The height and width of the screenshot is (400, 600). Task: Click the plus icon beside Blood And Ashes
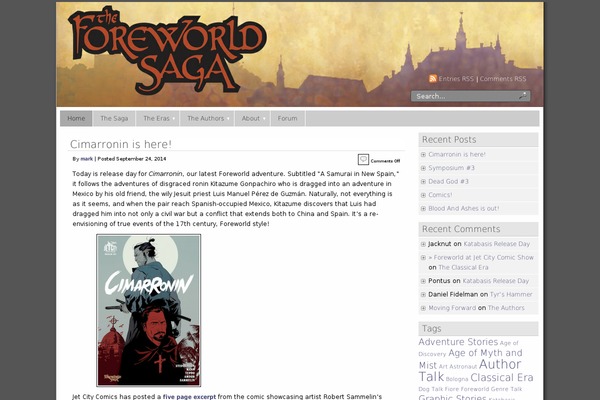point(423,209)
